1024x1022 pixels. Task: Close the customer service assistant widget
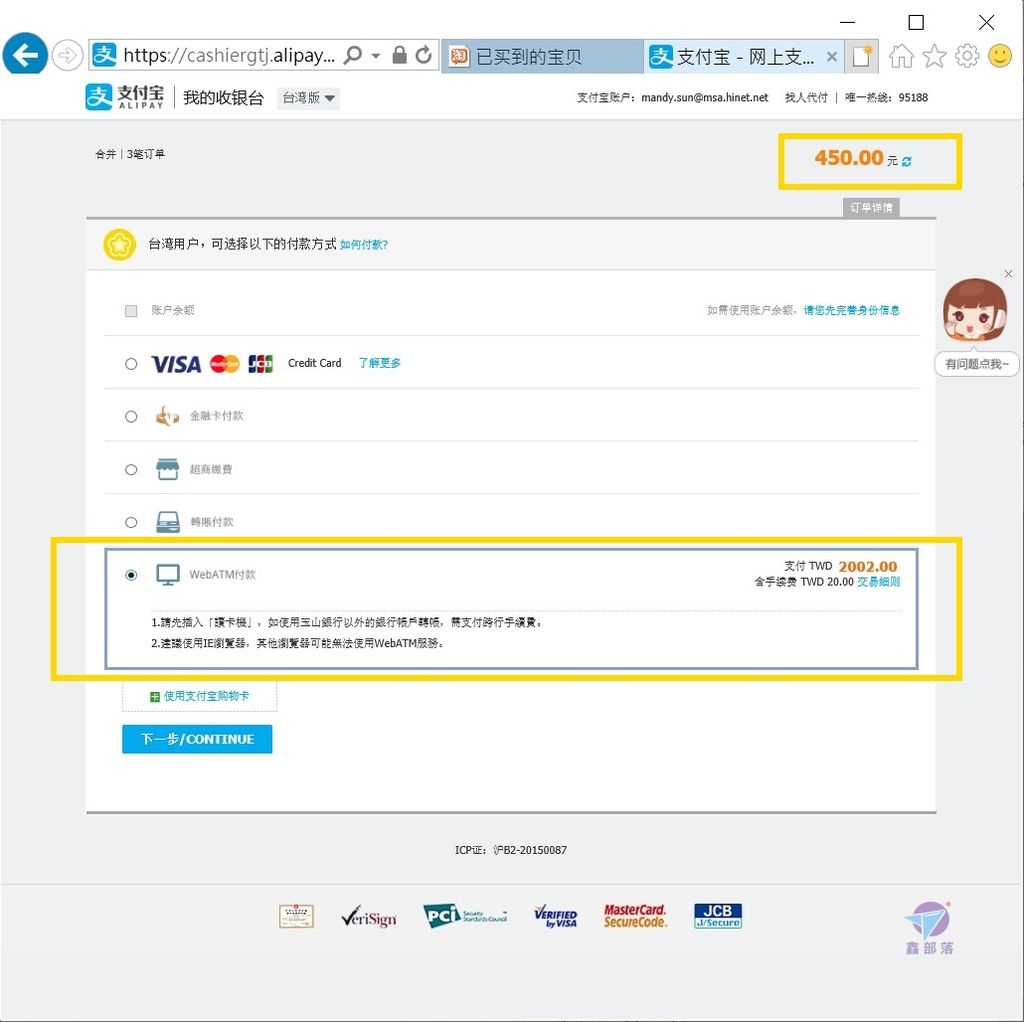[x=1008, y=274]
